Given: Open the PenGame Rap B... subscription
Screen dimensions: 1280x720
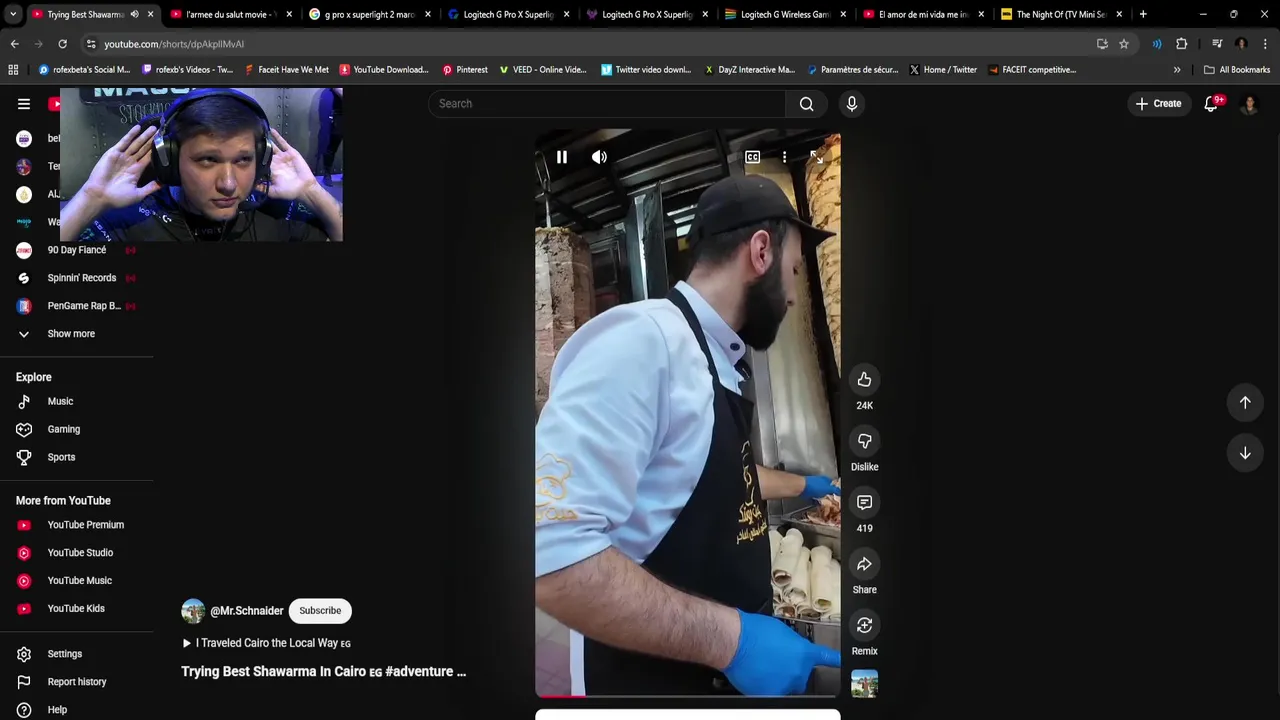Looking at the screenshot, I should [x=77, y=306].
